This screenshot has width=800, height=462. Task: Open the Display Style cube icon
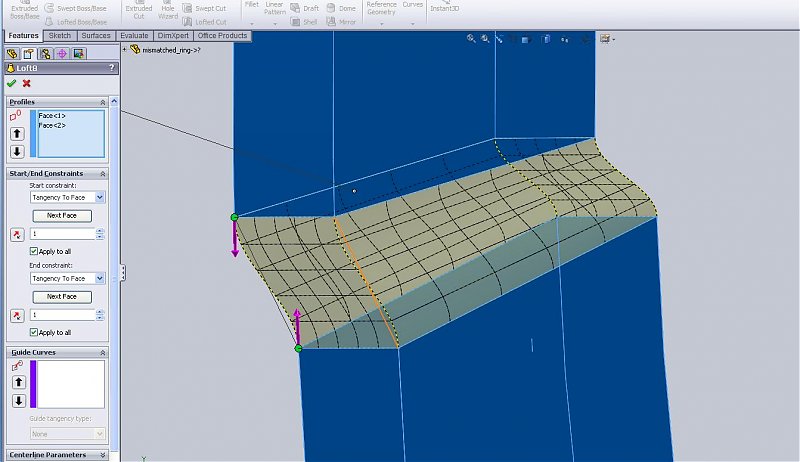(x=546, y=39)
